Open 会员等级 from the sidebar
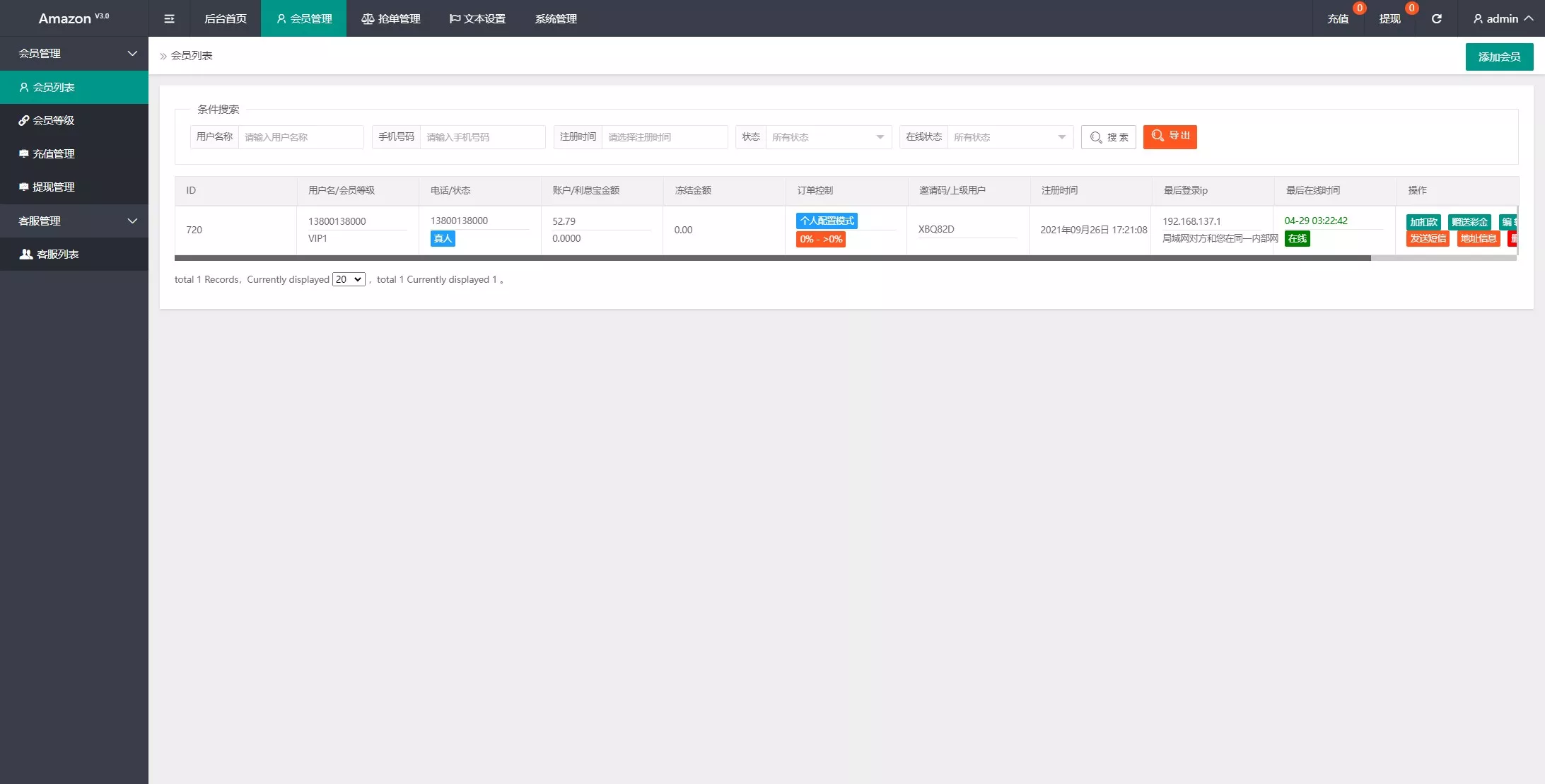 tap(53, 120)
